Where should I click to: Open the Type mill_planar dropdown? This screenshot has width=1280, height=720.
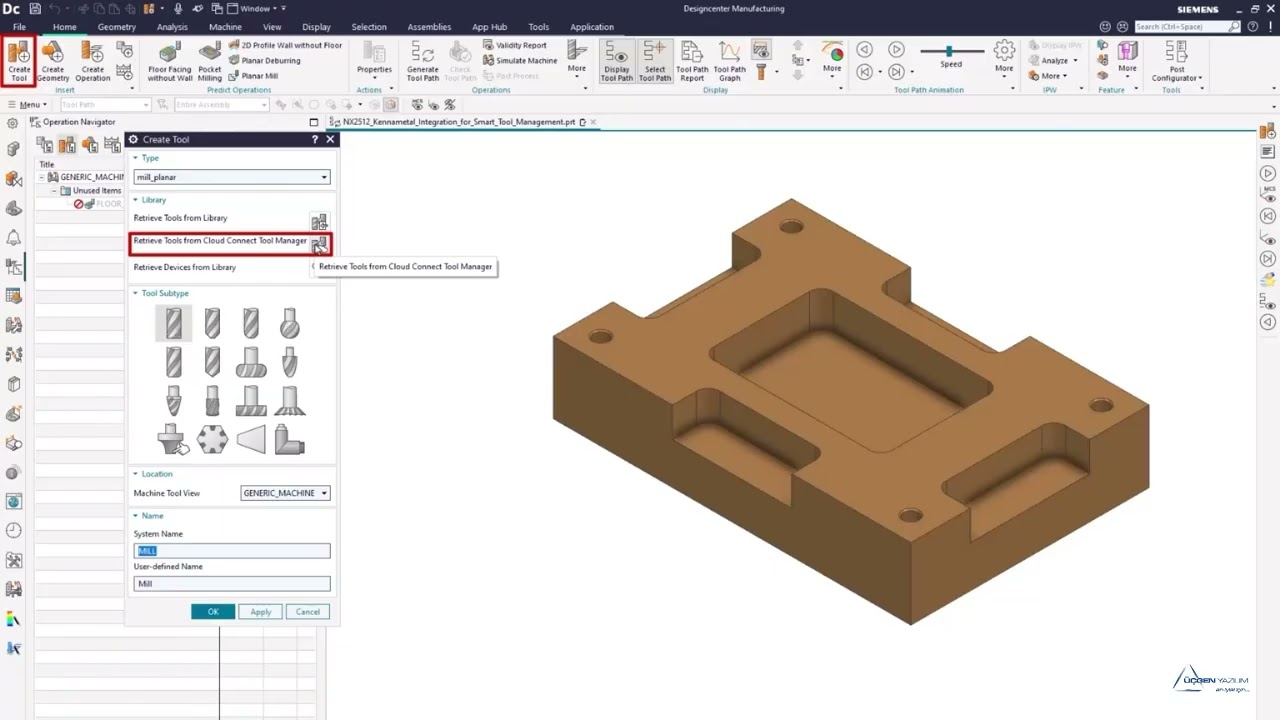pos(232,177)
